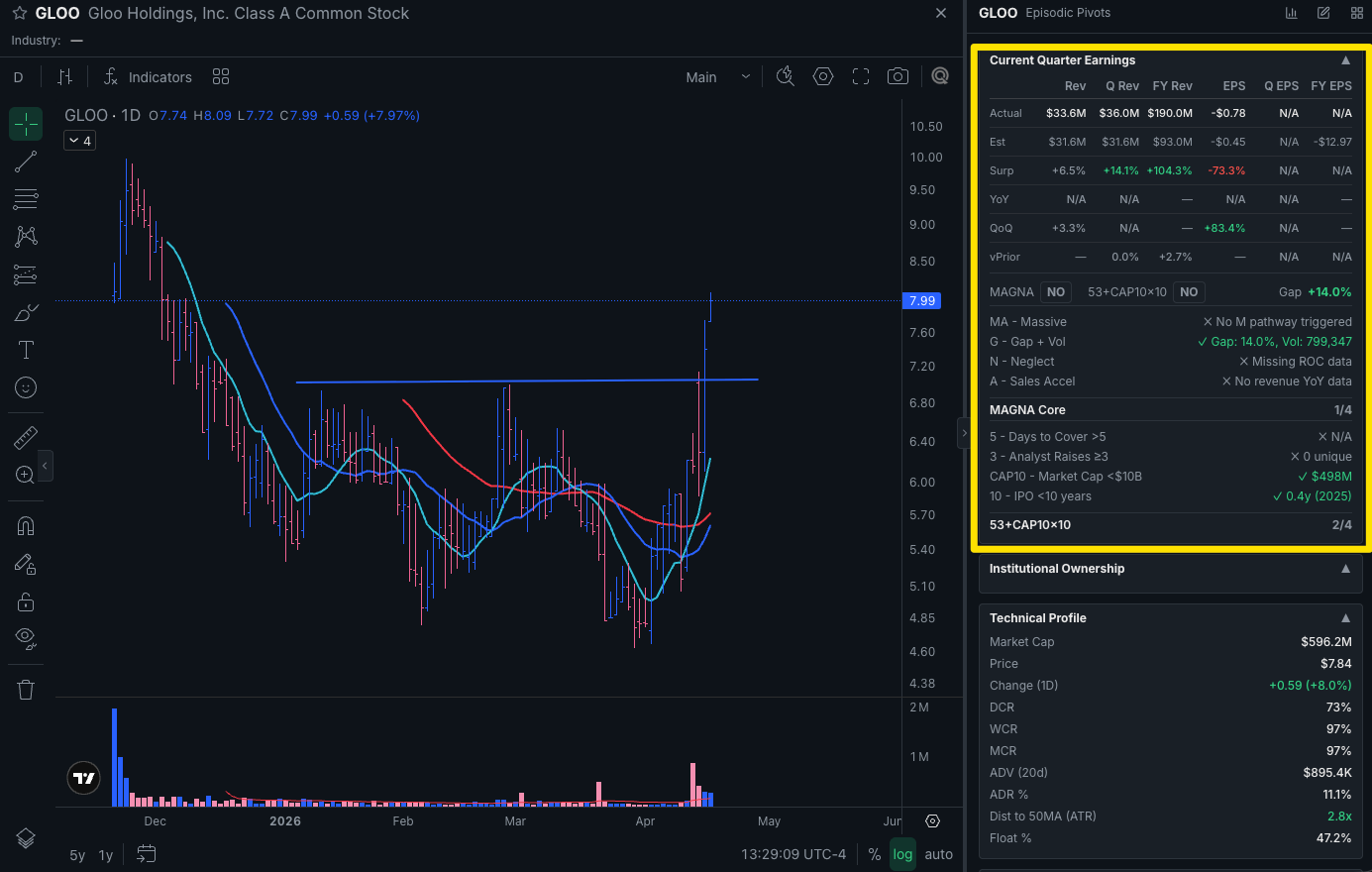The image size is (1372, 872).
Task: Click the stay in drawing mode pencil icon
Action: 26,565
